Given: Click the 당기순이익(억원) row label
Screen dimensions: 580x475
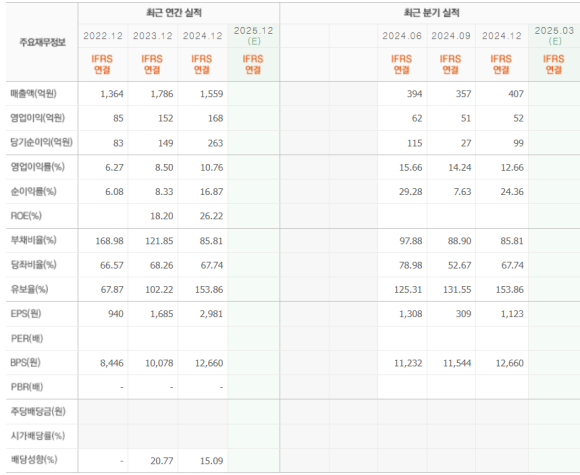Looking at the screenshot, I should click(x=41, y=142).
